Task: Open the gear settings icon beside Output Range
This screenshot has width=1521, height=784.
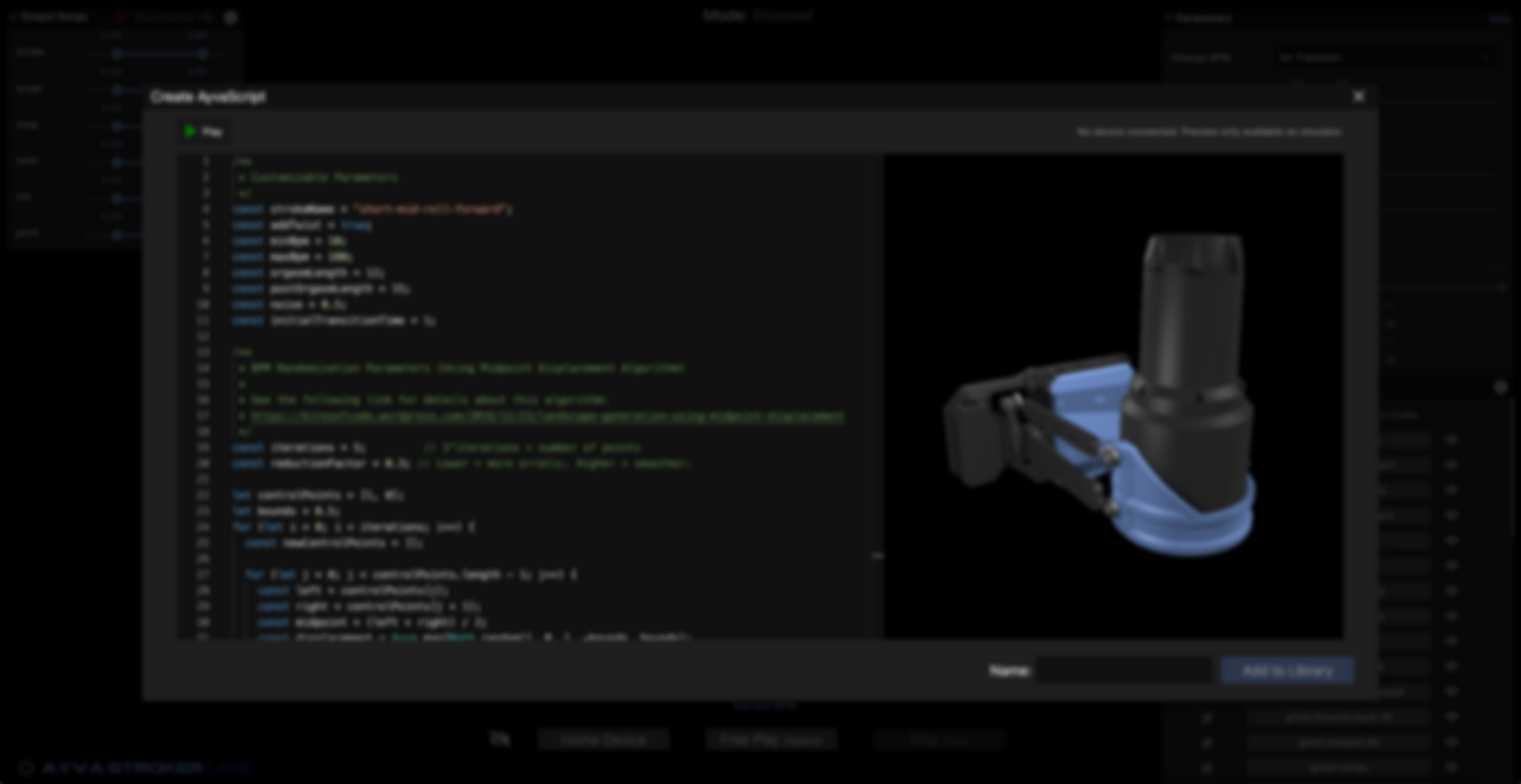Action: [x=231, y=17]
